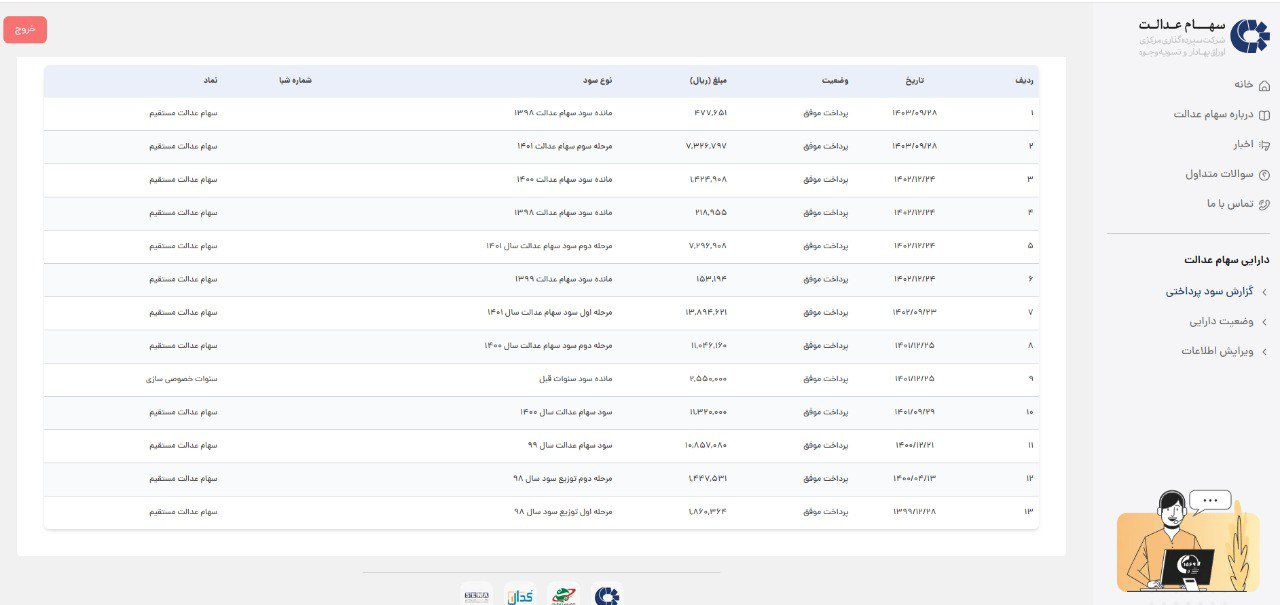
Task: Click the green and red footer logo
Action: pos(565,596)
